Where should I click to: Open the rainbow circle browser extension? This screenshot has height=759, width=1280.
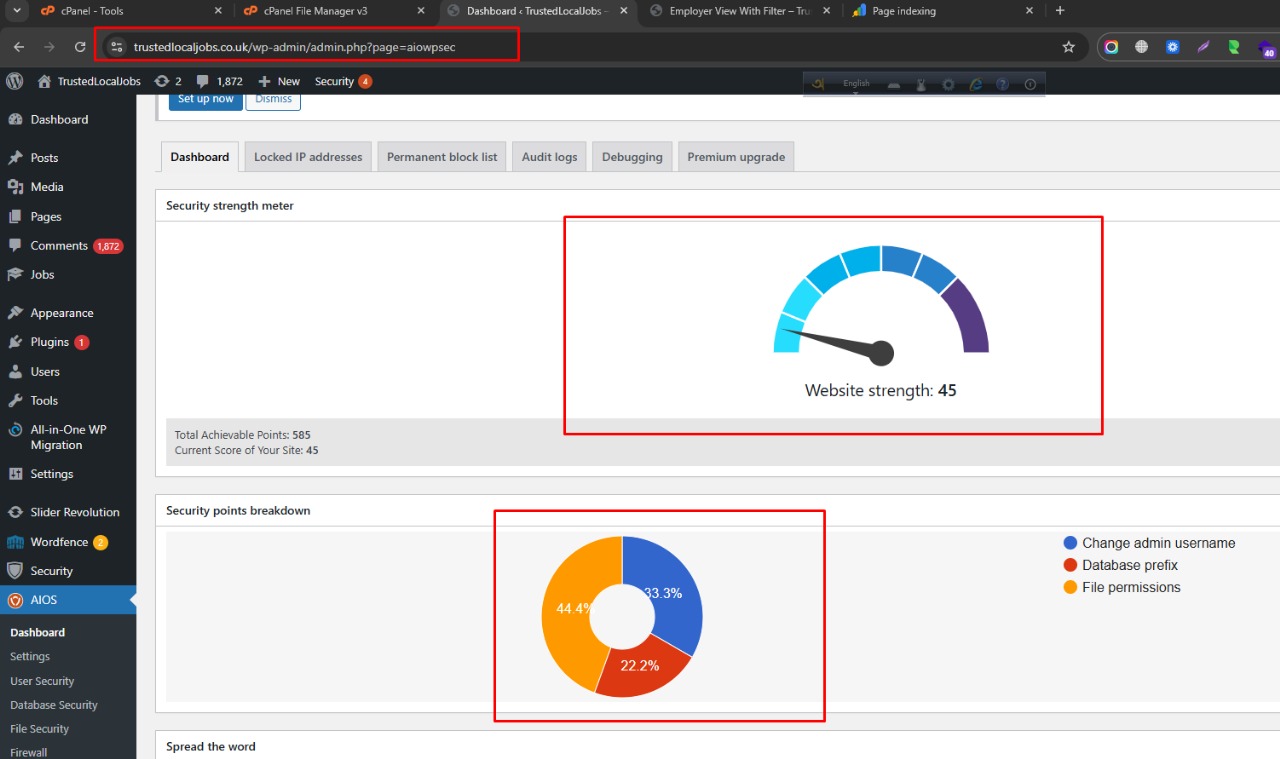[1111, 47]
